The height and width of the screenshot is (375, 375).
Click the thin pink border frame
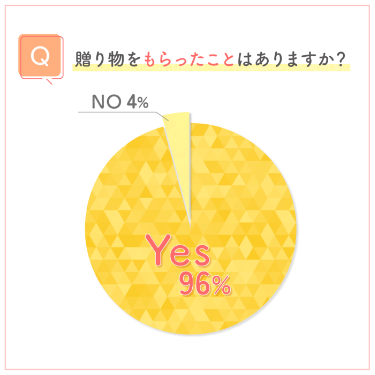coord(188,6)
